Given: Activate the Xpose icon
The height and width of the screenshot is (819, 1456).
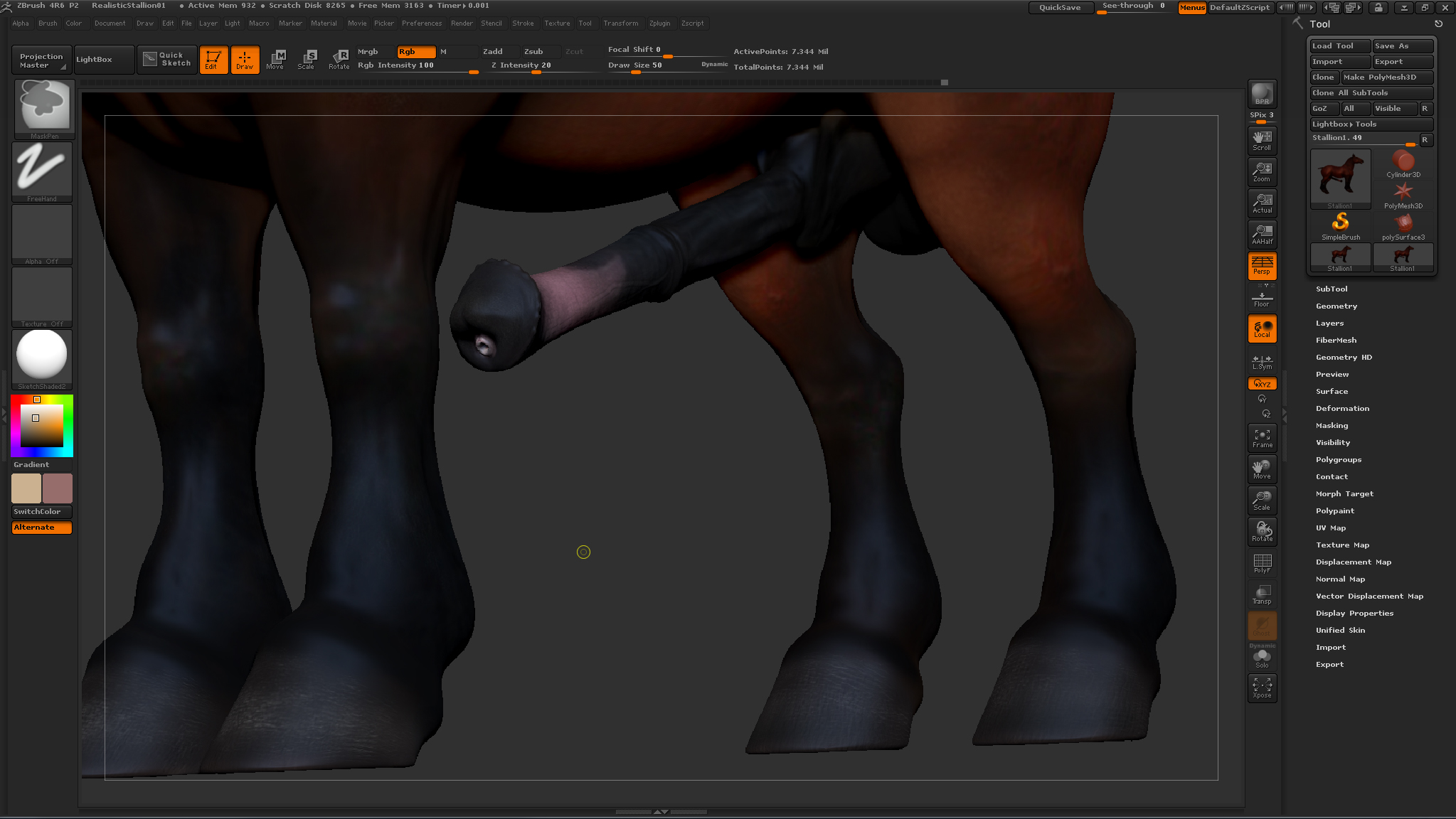Looking at the screenshot, I should coord(1262,688).
